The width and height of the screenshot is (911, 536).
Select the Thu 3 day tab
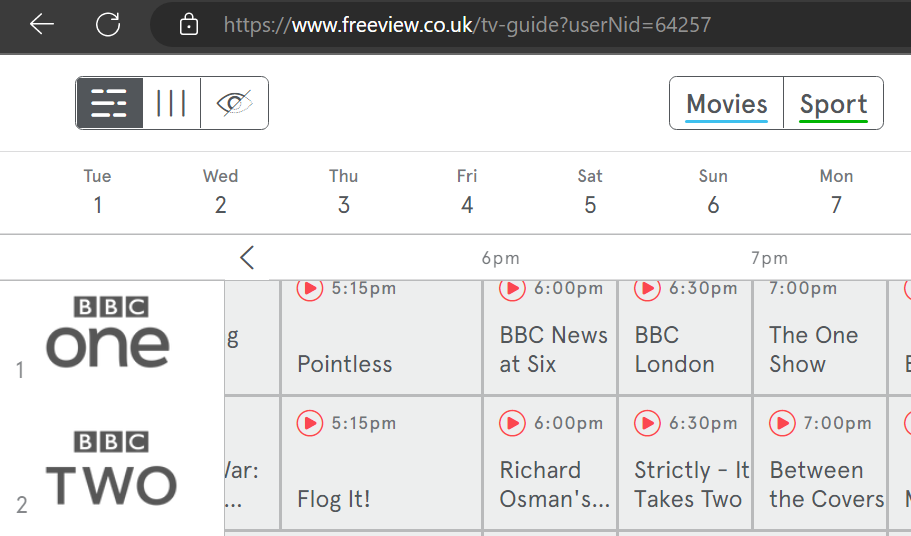pyautogui.click(x=343, y=192)
